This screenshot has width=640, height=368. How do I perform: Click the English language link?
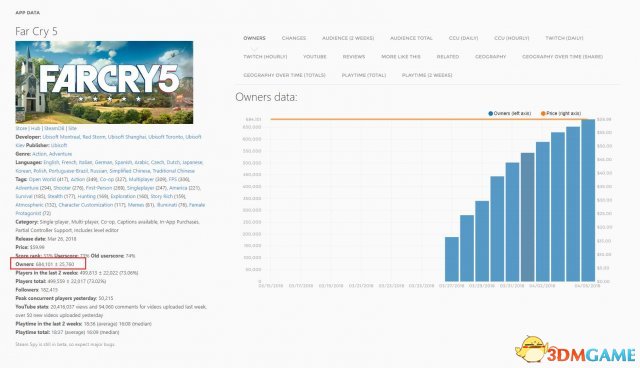tap(51, 162)
